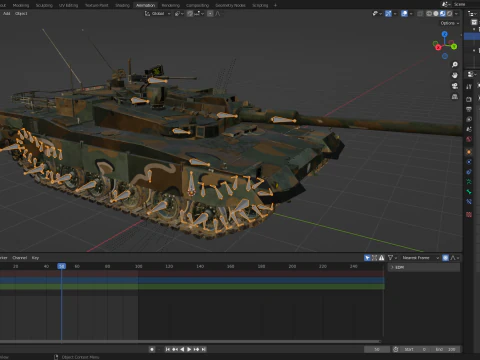Click the zoom magnifier viewport icon
The height and width of the screenshot is (360, 480).
click(x=455, y=65)
